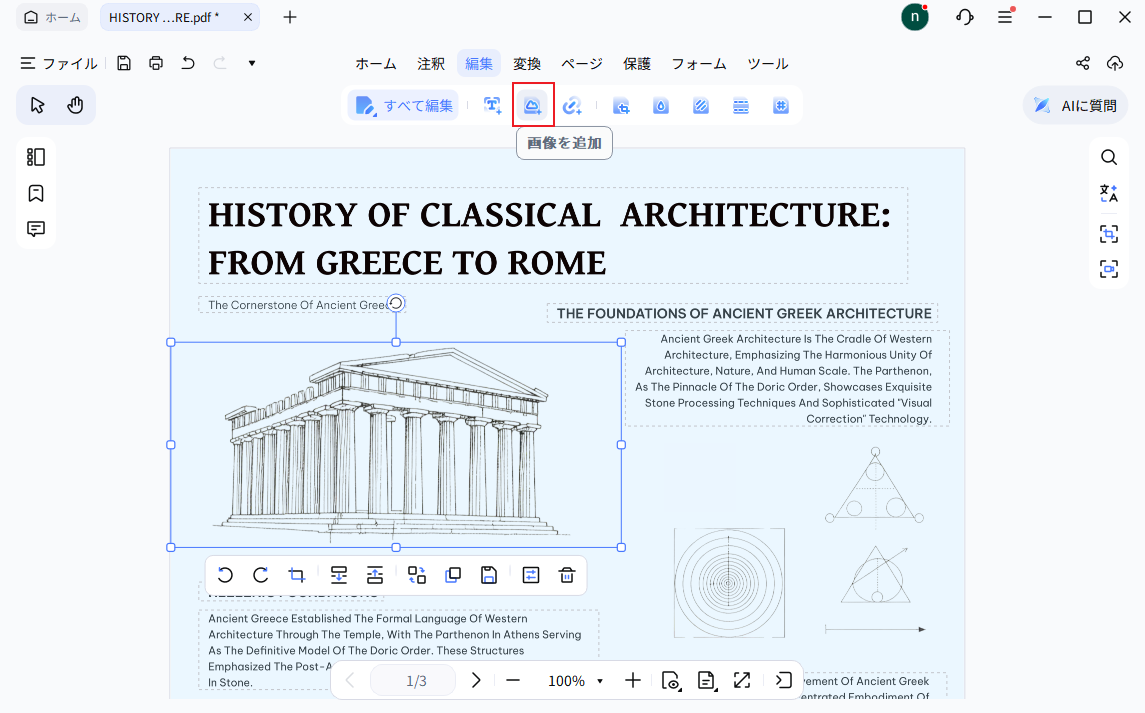1145x713 pixels.
Task: Open the Translate tool
Action: (1108, 193)
